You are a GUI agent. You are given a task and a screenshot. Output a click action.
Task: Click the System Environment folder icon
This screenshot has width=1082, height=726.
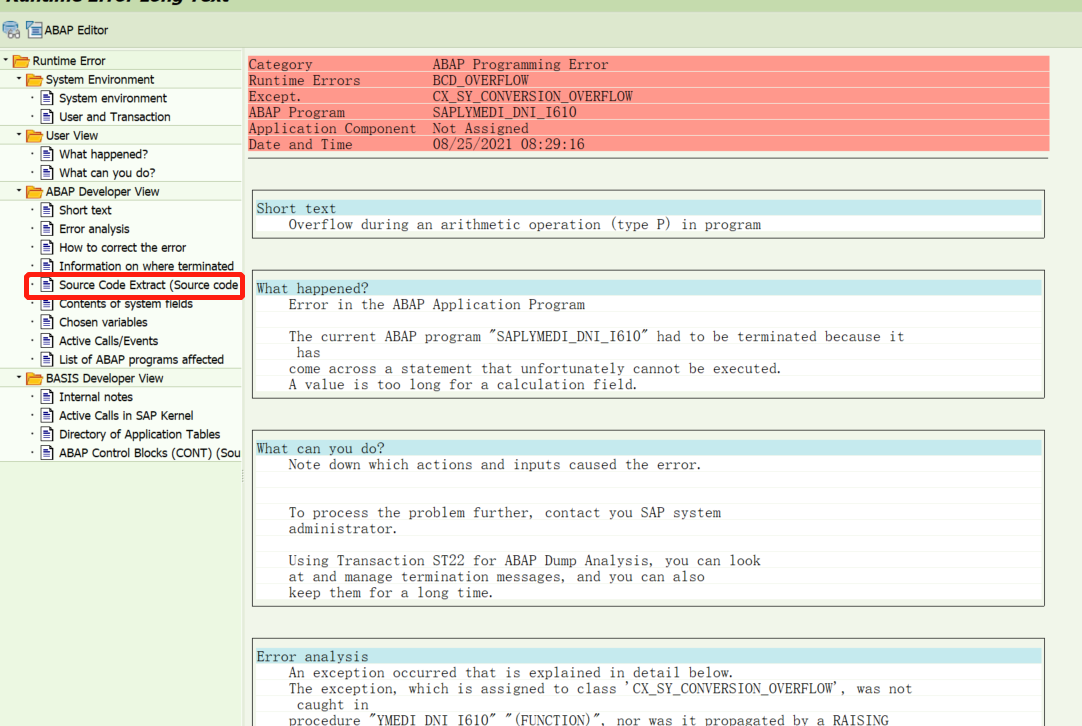[x=34, y=79]
